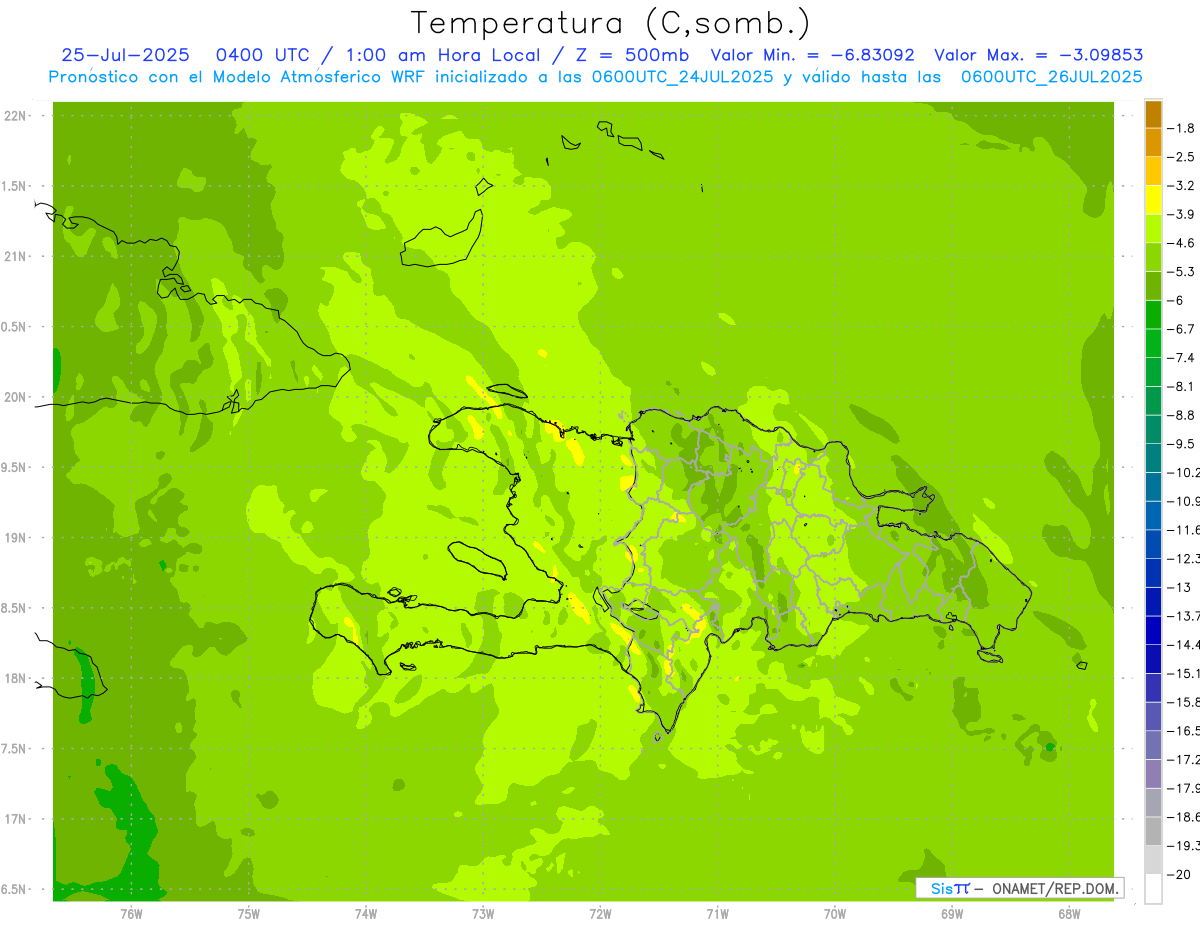Image resolution: width=1200 pixels, height=927 pixels.
Task: Pick amber swatch between -2.5 and -3.2
Action: pos(1153,171)
